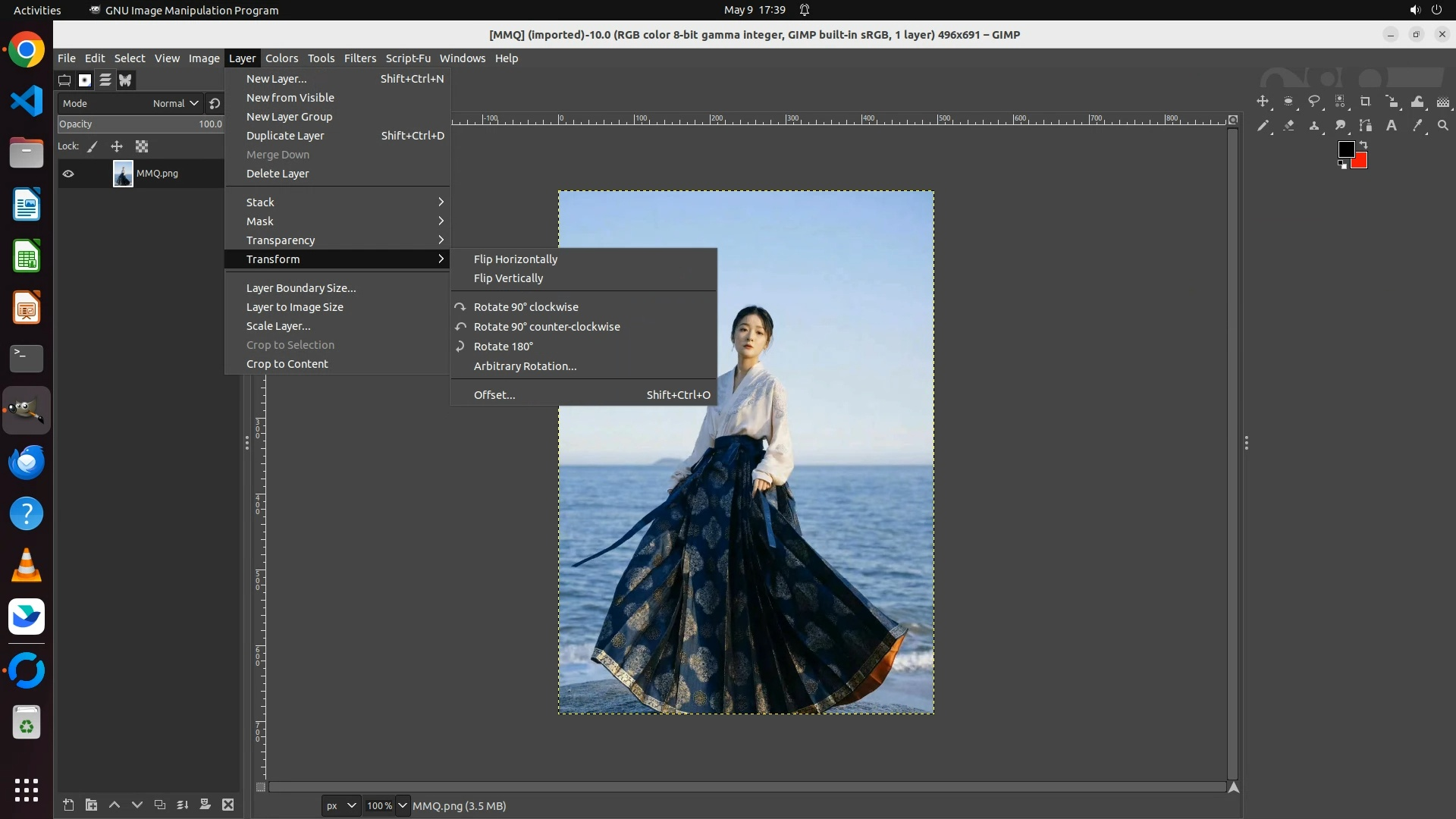Click Flip Horizontally menu entry
1456x819 pixels.
click(516, 259)
